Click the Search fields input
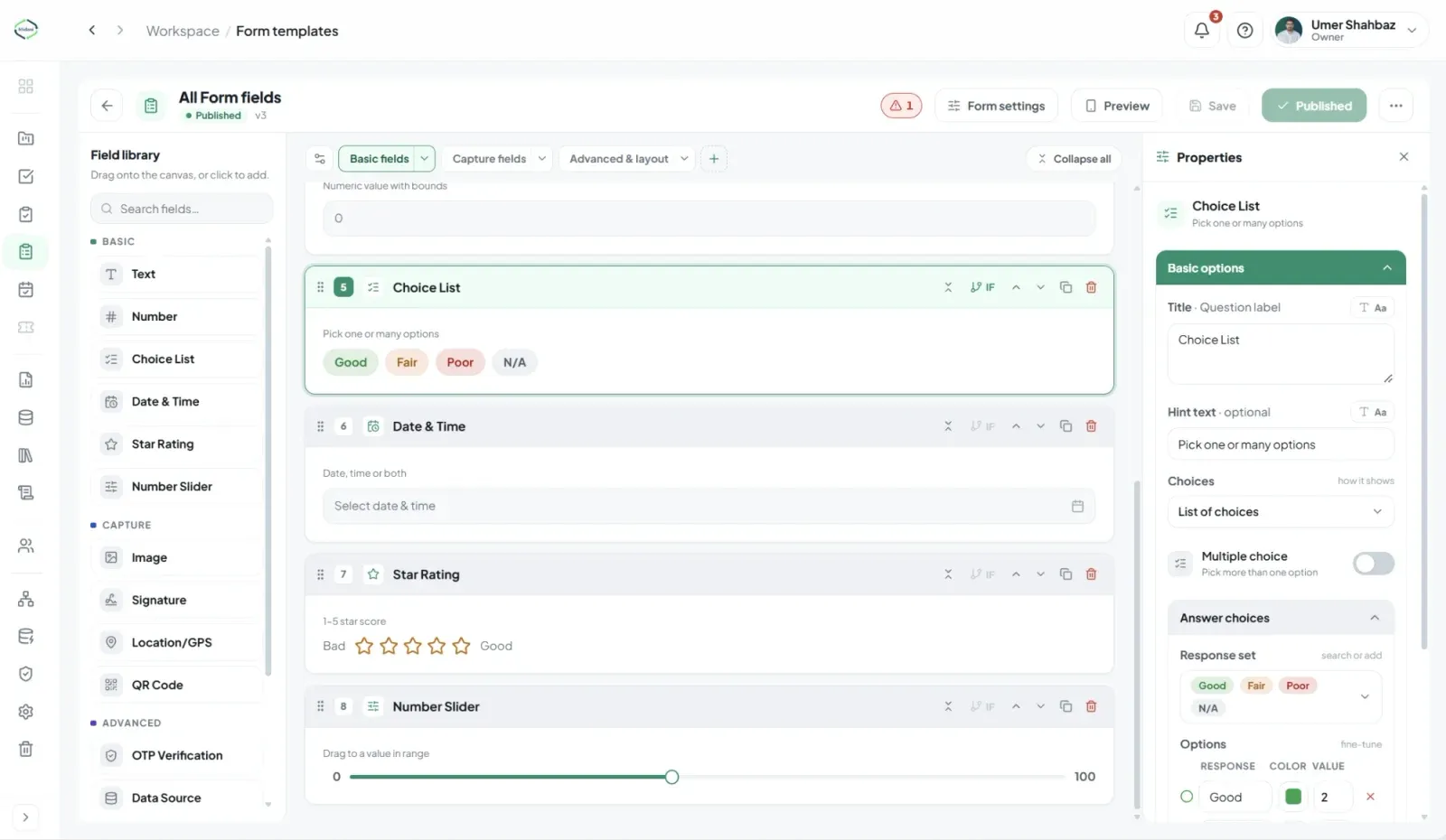This screenshot has width=1446, height=840. 182,209
